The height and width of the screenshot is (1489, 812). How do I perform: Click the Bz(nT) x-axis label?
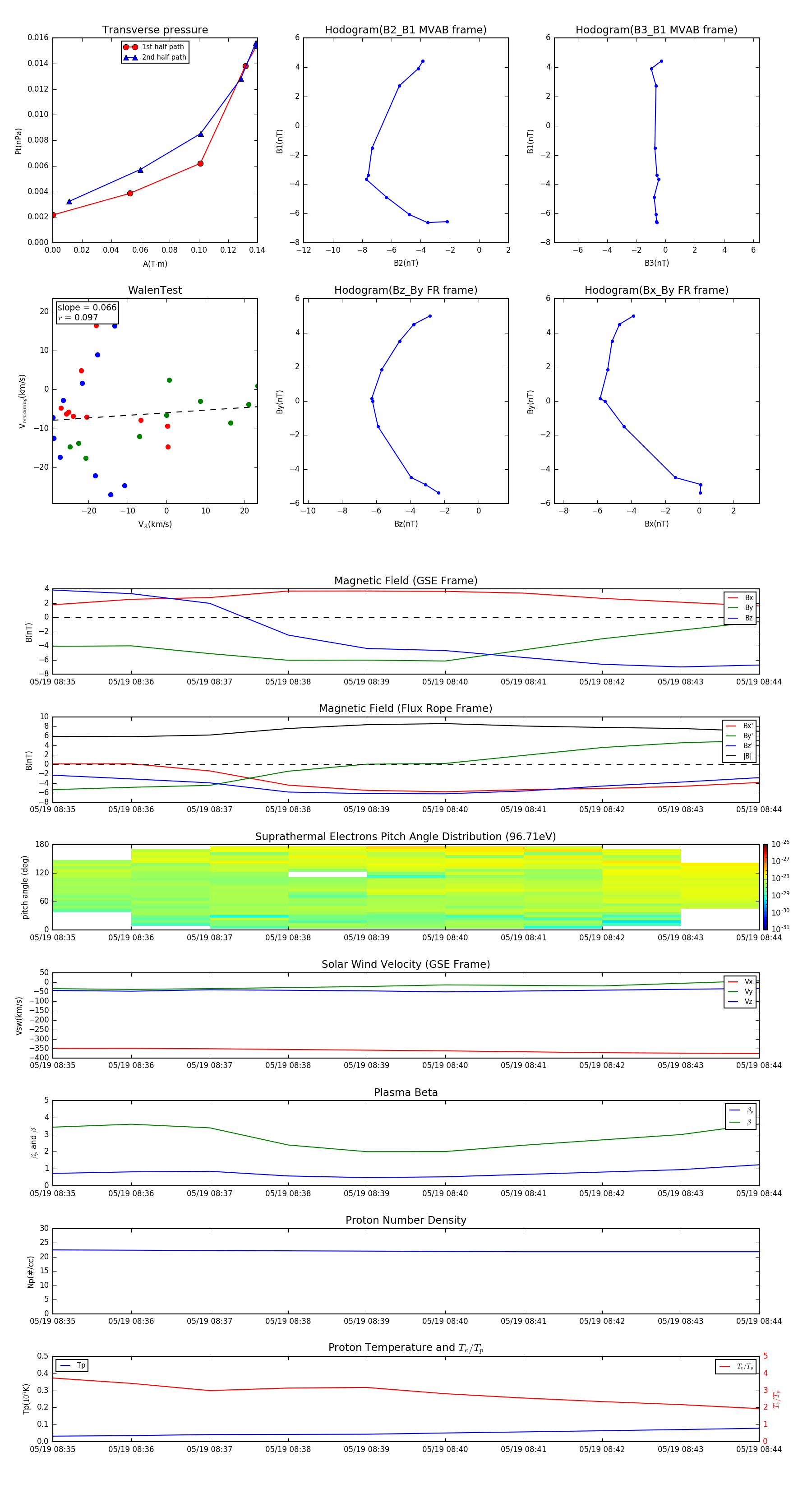coord(406,524)
